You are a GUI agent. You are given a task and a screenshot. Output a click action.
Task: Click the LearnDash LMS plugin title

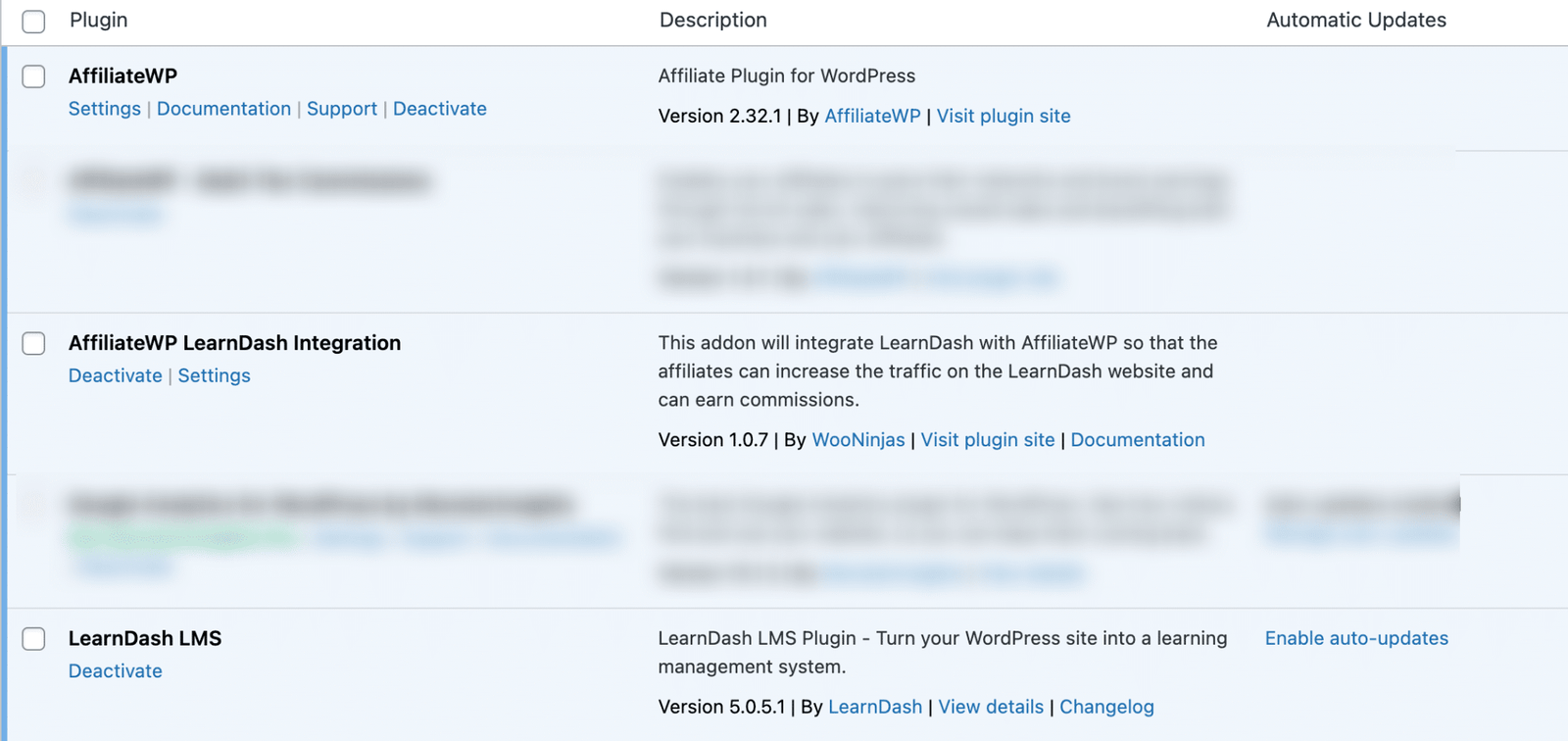[x=145, y=638]
